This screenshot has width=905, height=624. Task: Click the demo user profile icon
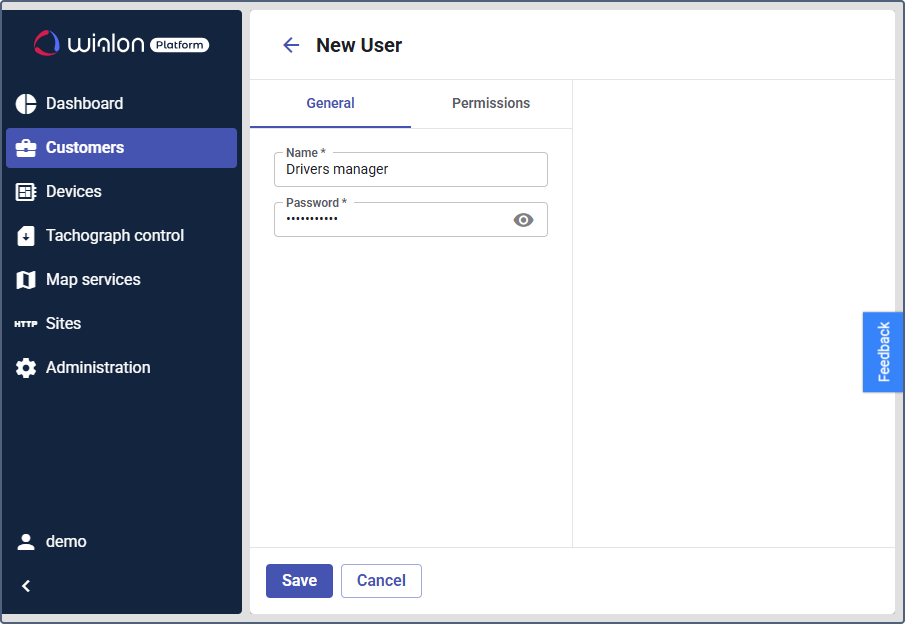point(26,542)
